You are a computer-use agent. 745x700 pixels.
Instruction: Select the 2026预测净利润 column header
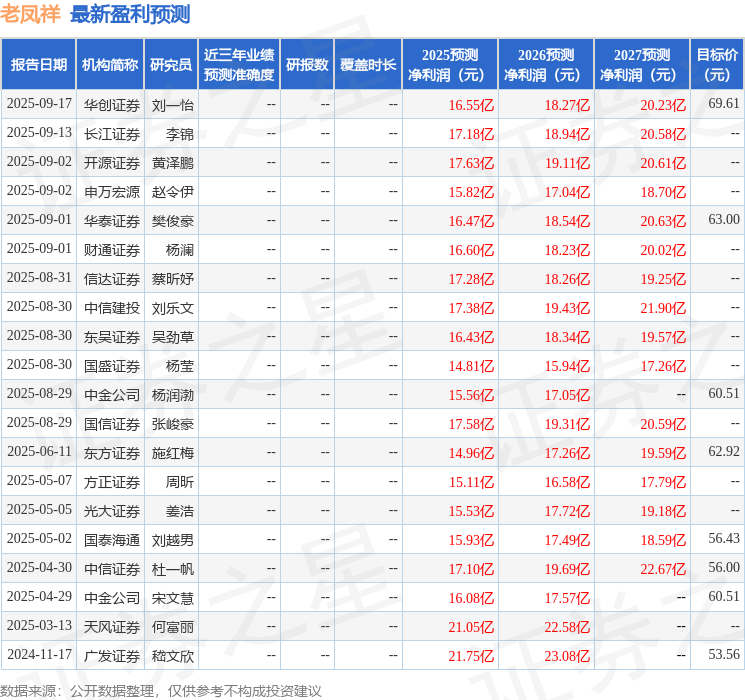(546, 65)
